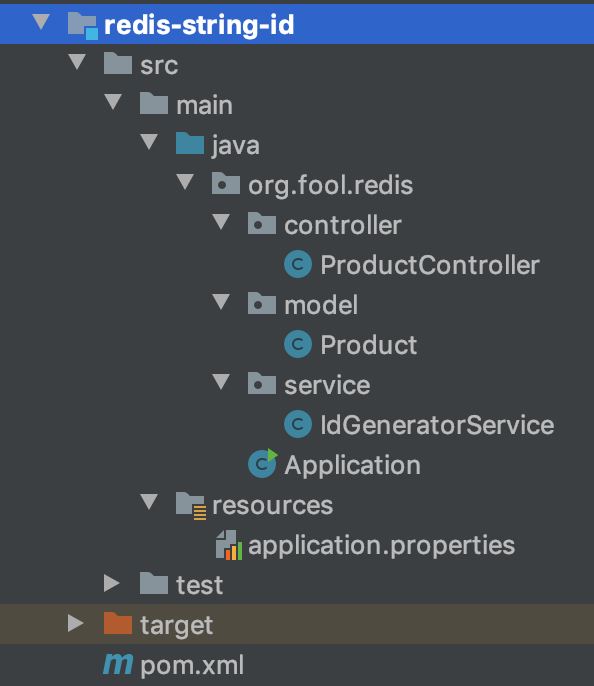Click the orange target folder icon
Image resolution: width=594 pixels, height=686 pixels.
(118, 623)
